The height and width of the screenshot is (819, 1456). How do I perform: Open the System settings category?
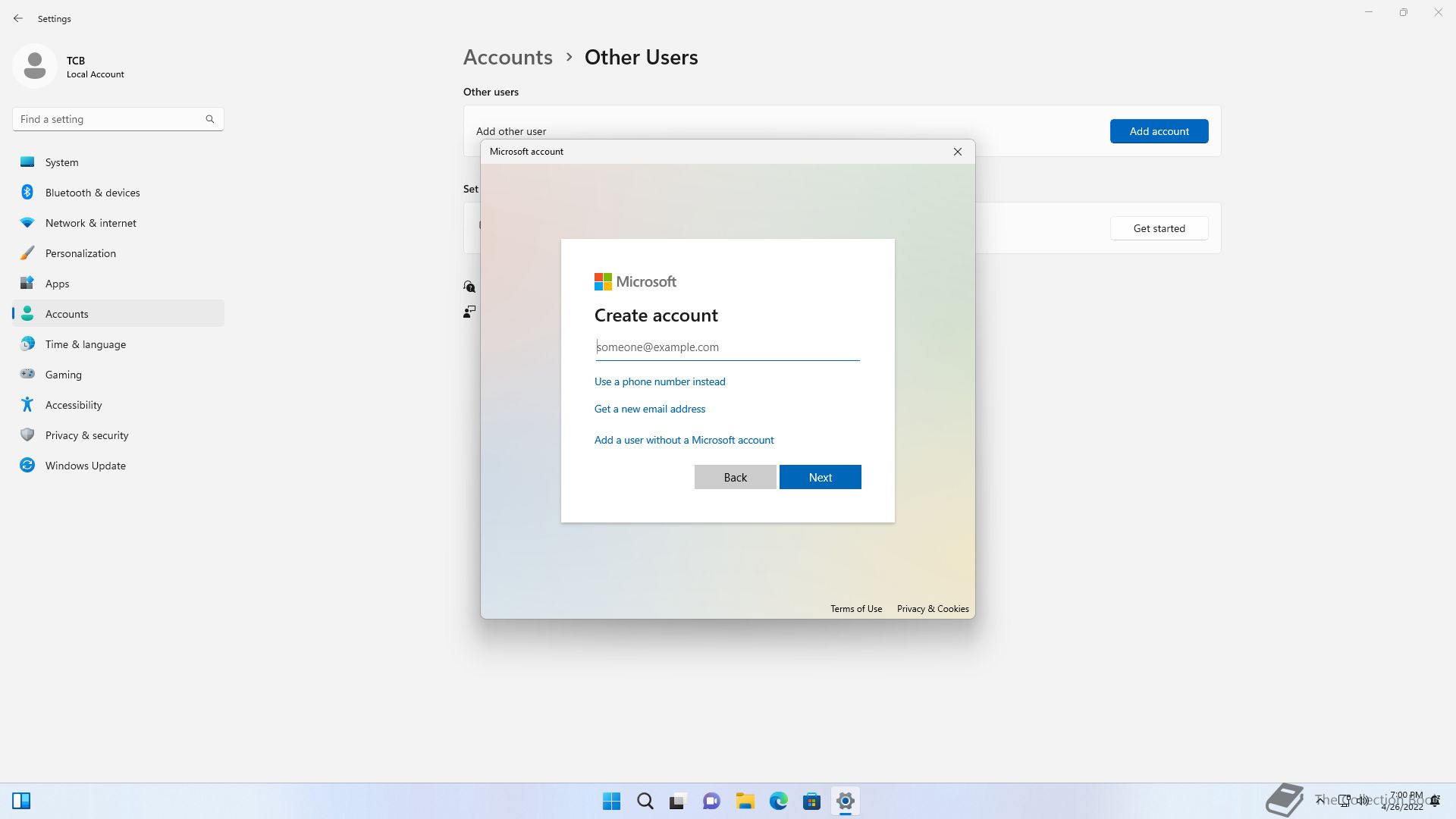(x=61, y=162)
